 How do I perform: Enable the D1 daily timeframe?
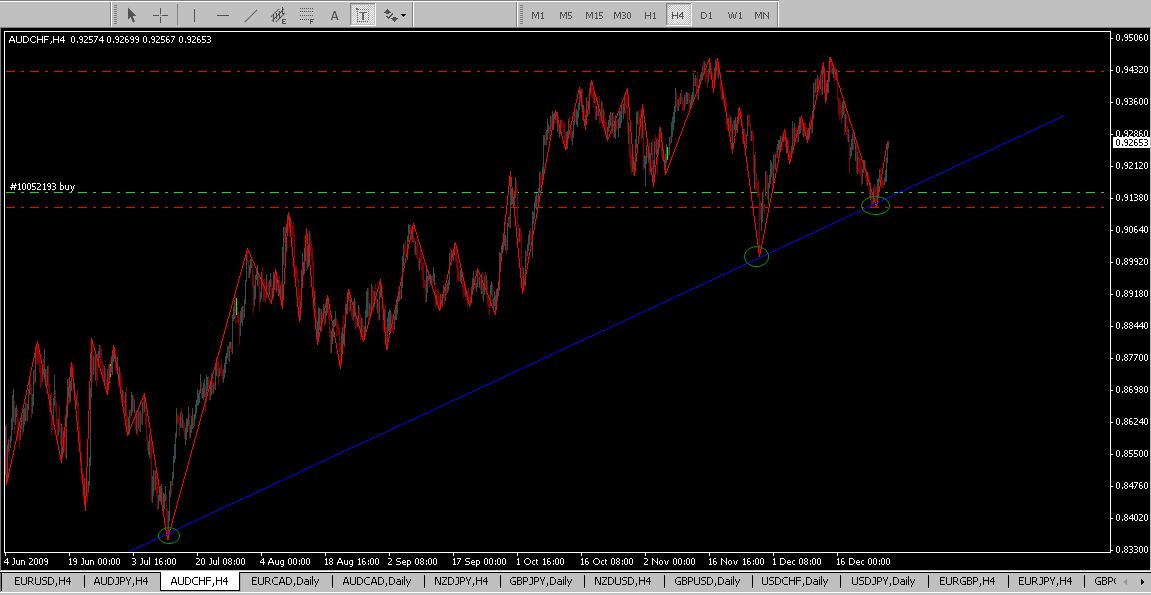706,15
